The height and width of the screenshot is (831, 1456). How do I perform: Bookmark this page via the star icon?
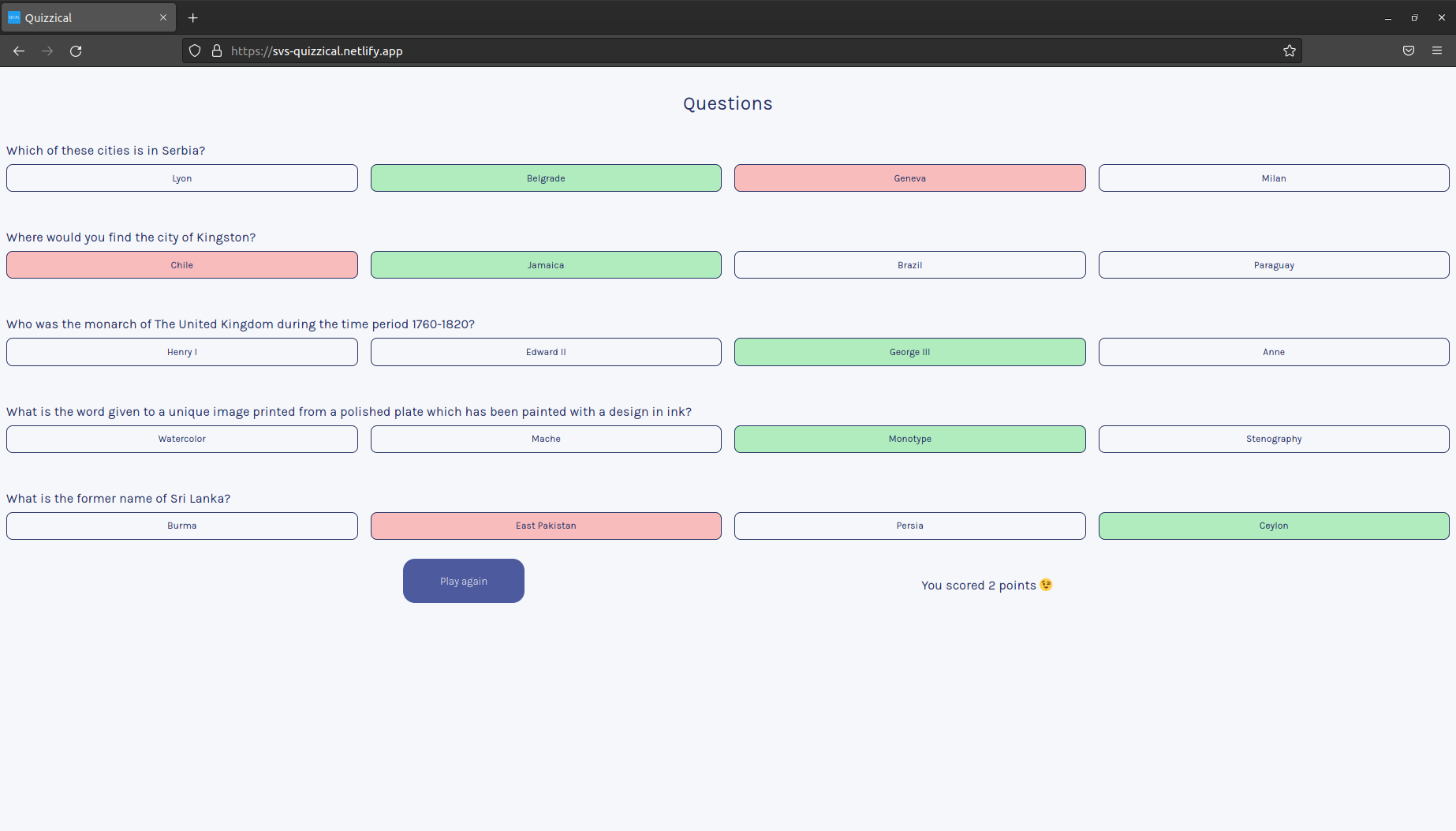click(1290, 51)
